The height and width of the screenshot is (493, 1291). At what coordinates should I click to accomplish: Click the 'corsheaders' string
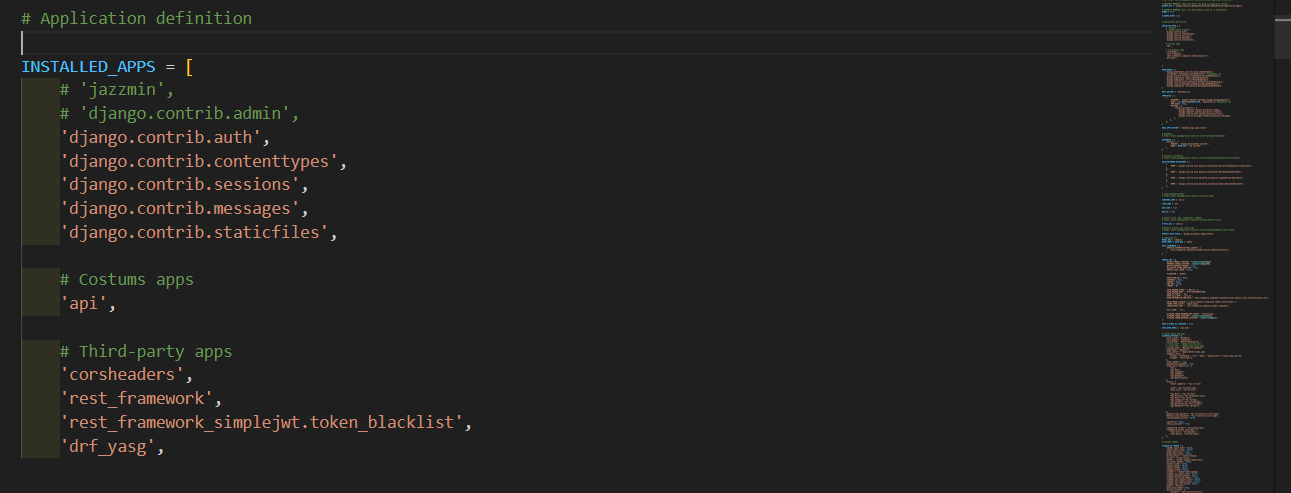pyautogui.click(x=121, y=375)
